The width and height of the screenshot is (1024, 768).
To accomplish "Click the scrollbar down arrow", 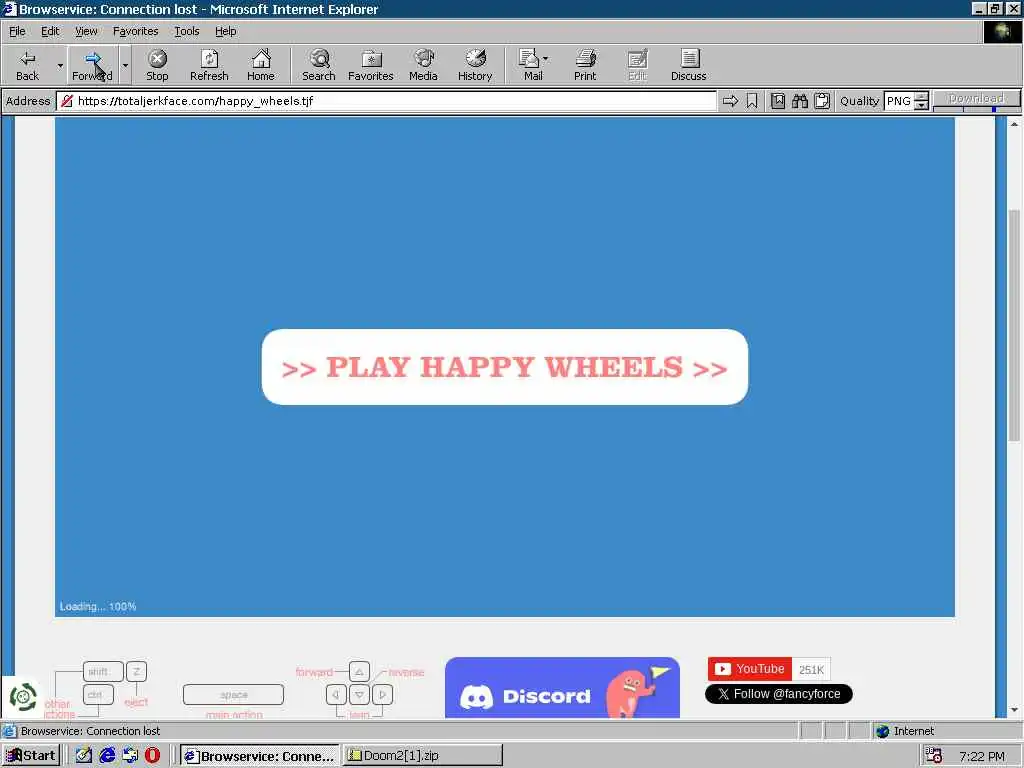I will [x=1014, y=711].
